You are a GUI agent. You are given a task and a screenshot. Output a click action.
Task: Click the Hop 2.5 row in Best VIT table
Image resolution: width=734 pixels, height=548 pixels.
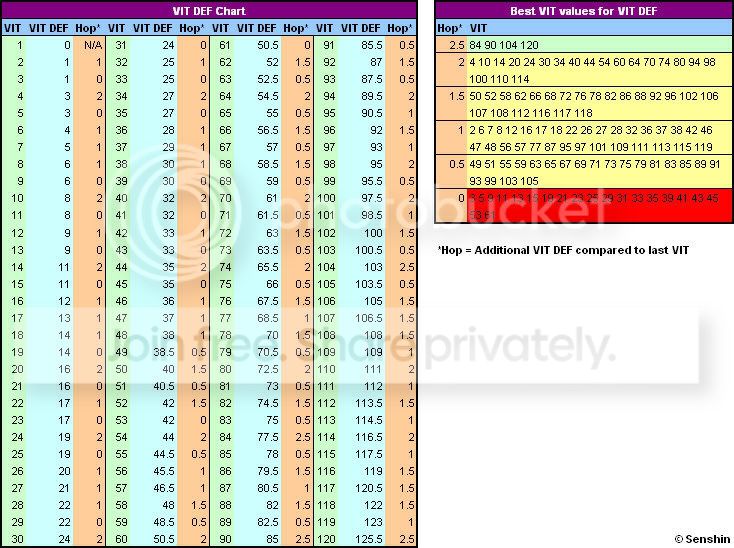click(584, 45)
